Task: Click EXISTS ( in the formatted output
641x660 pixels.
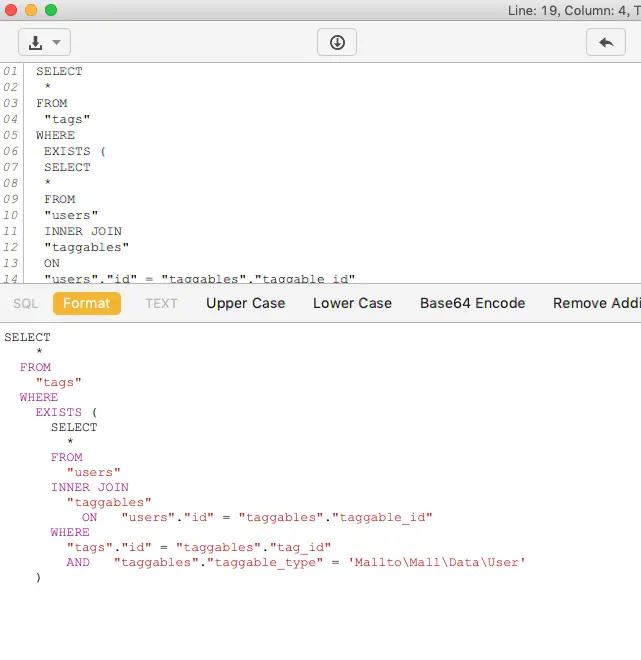Action: 66,412
